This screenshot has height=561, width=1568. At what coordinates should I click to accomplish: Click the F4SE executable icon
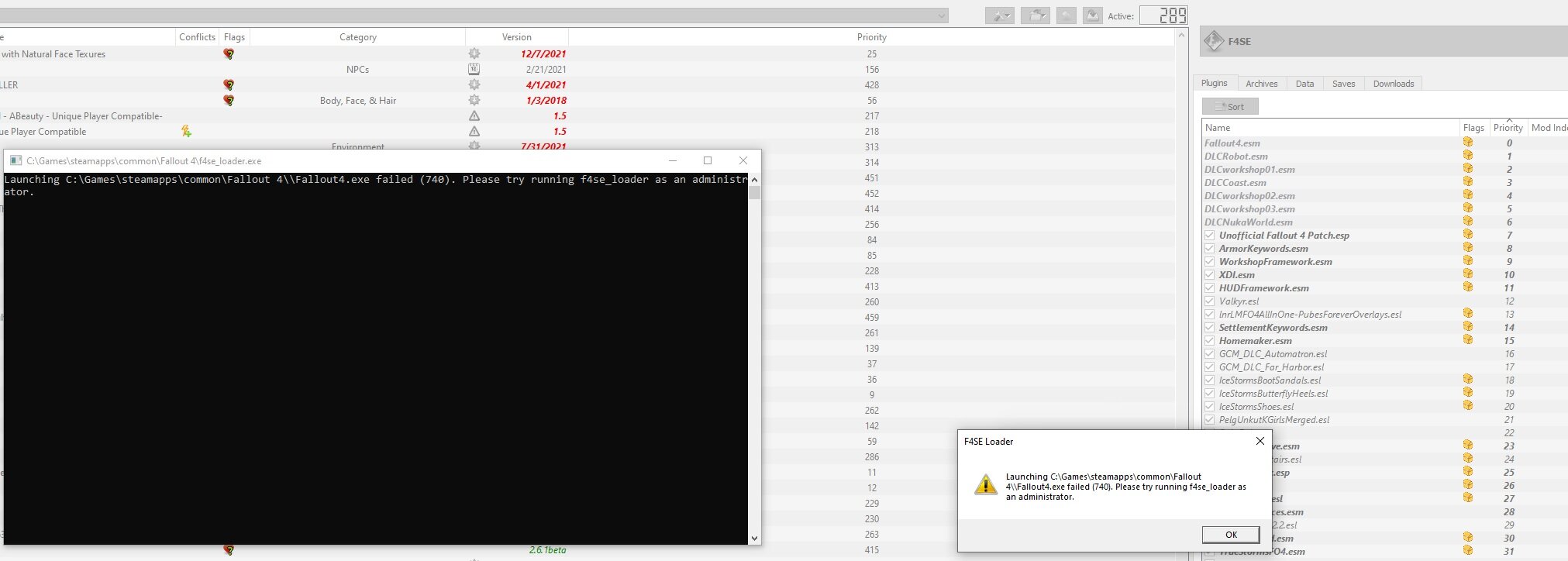tap(1213, 41)
